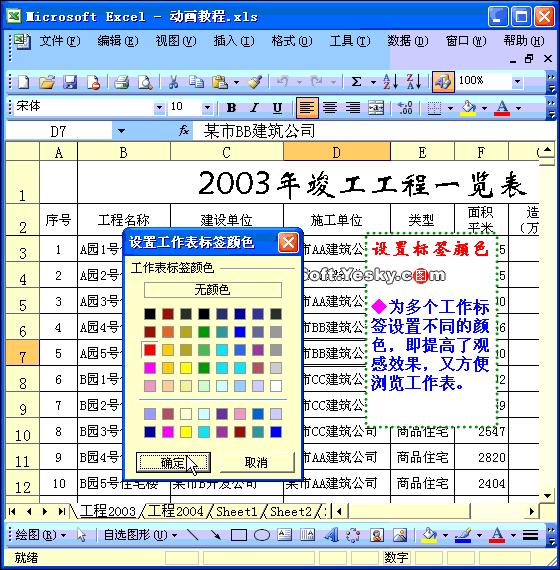Sort ascending with the A-Z icon

point(391,82)
